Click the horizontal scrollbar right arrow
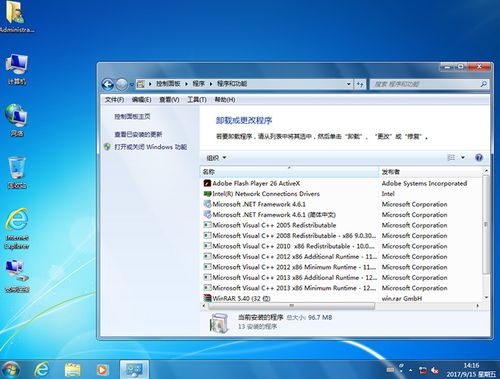Viewport: 500px width, 379px height. tap(478, 306)
